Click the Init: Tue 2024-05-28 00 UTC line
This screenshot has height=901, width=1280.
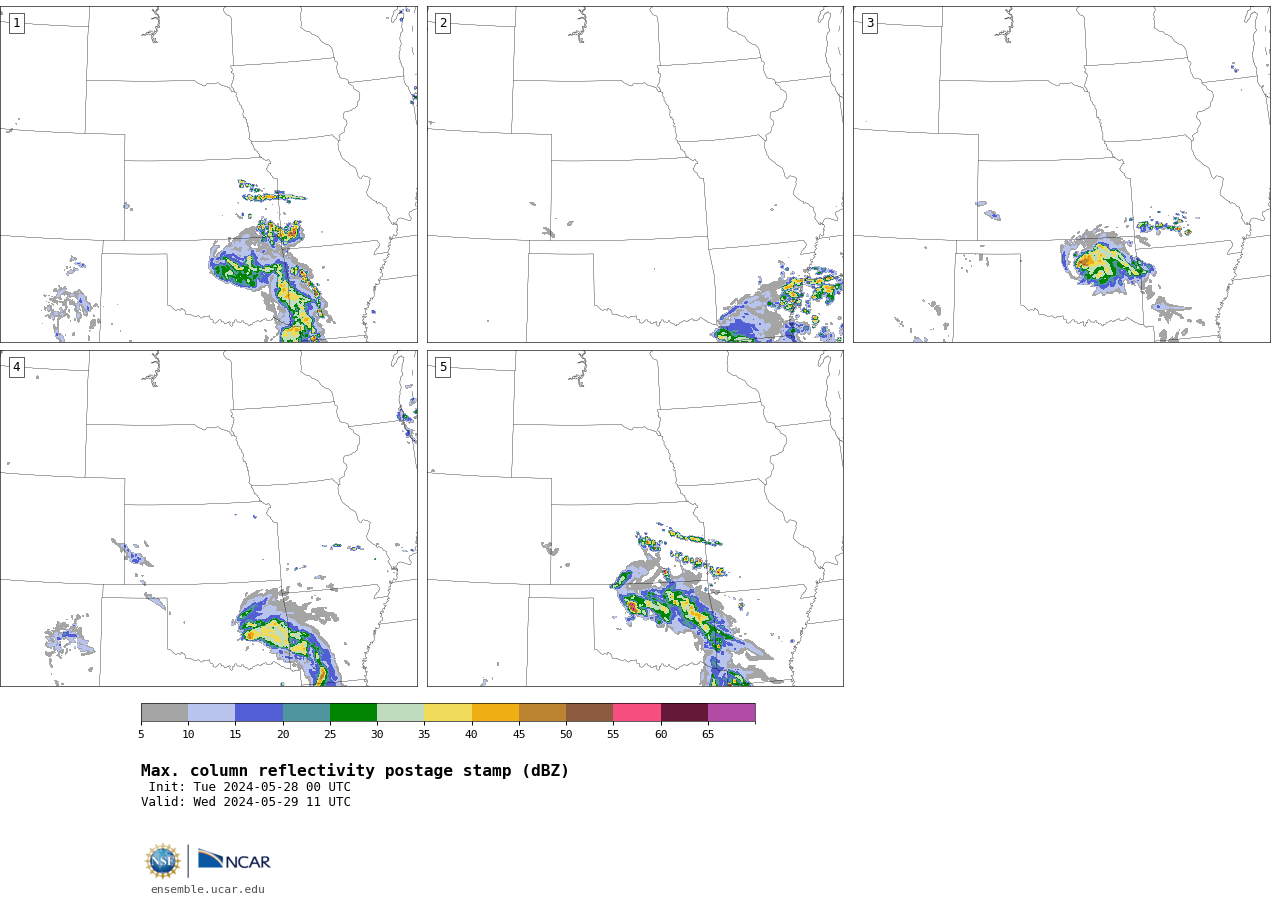(250, 787)
